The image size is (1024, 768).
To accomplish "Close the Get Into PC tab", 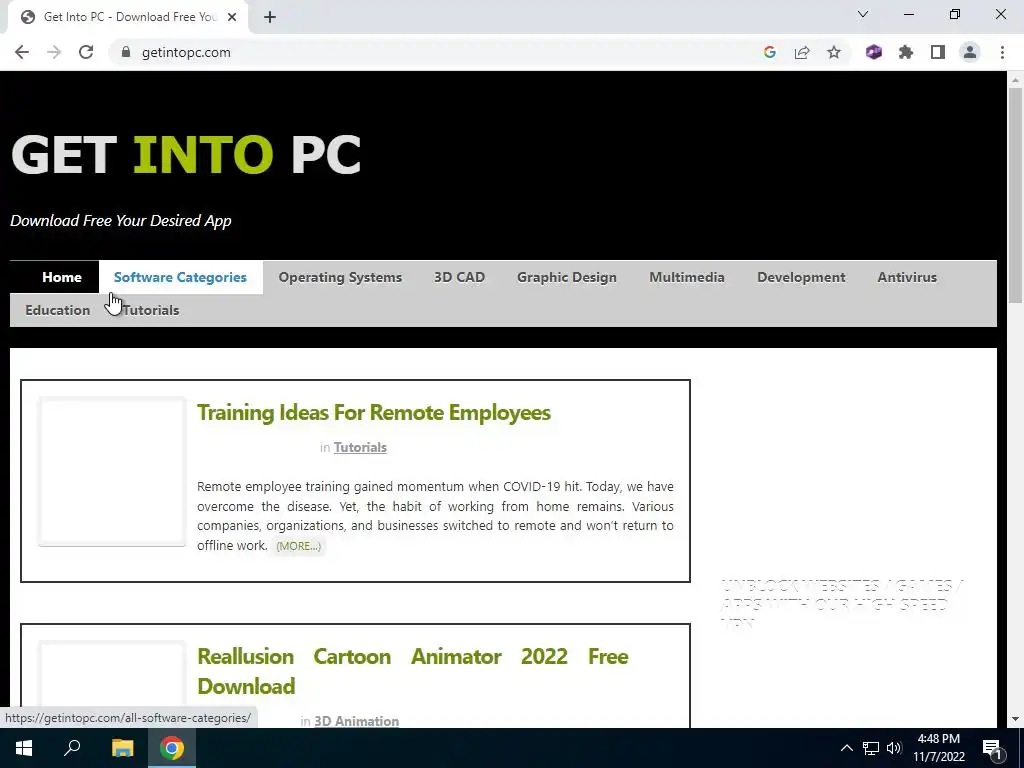I will [x=232, y=17].
